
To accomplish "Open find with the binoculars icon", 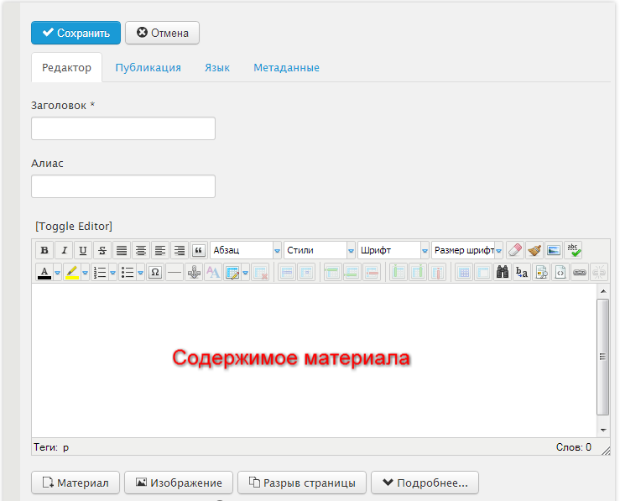I will [503, 272].
